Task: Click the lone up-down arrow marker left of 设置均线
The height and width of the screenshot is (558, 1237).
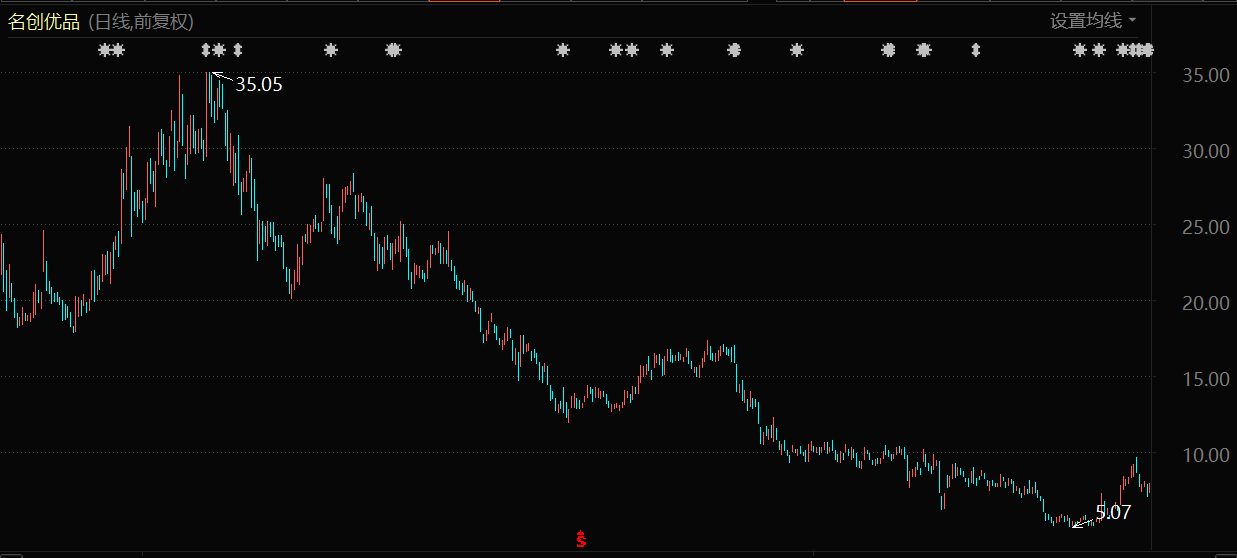Action: (976, 50)
